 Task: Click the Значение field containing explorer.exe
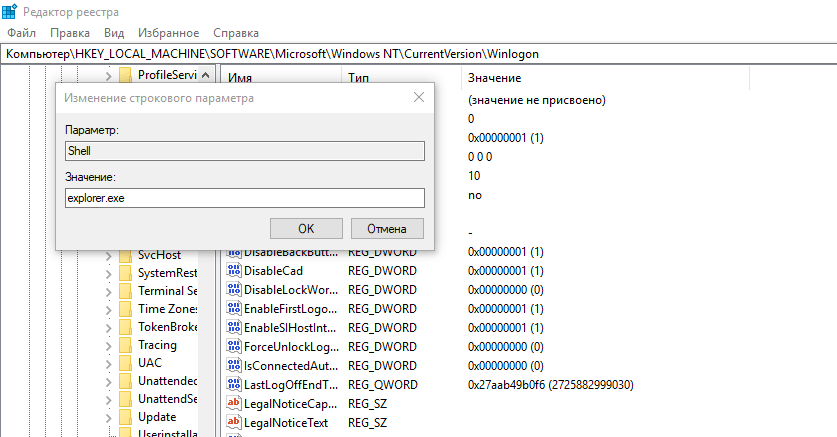245,198
